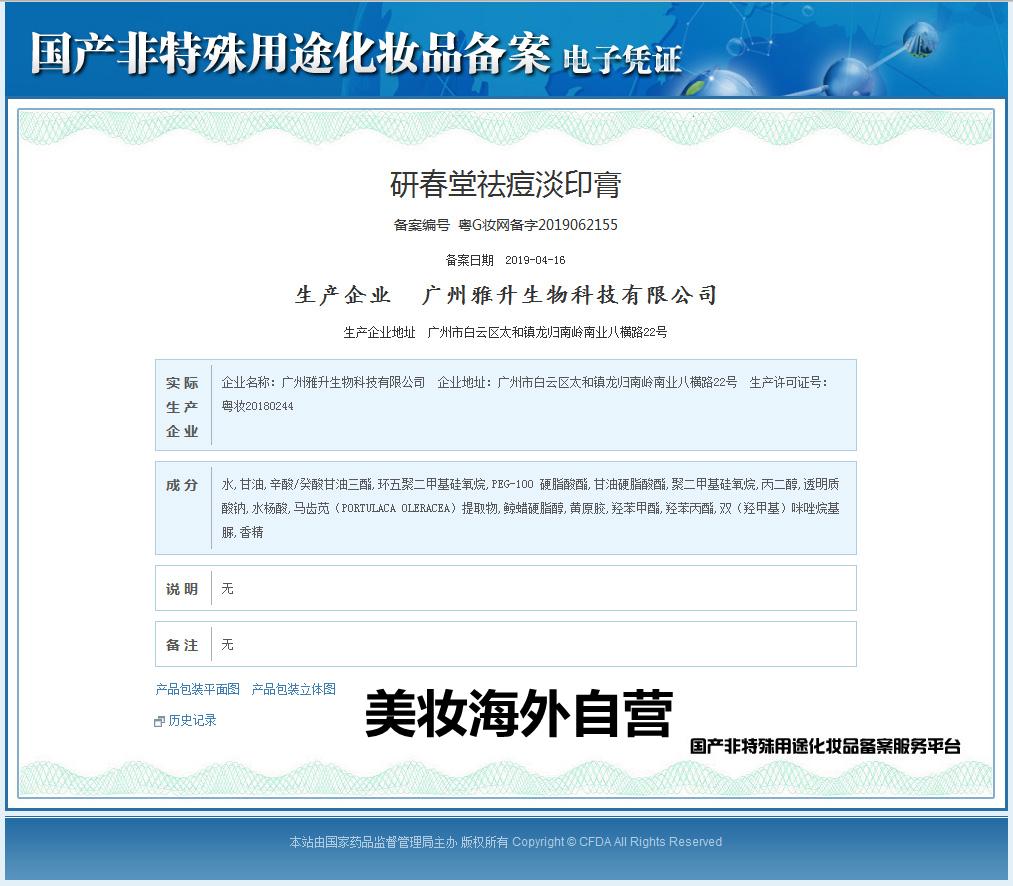This screenshot has height=886, width=1013.
Task: Click the 备案日期 label
Action: click(470, 260)
